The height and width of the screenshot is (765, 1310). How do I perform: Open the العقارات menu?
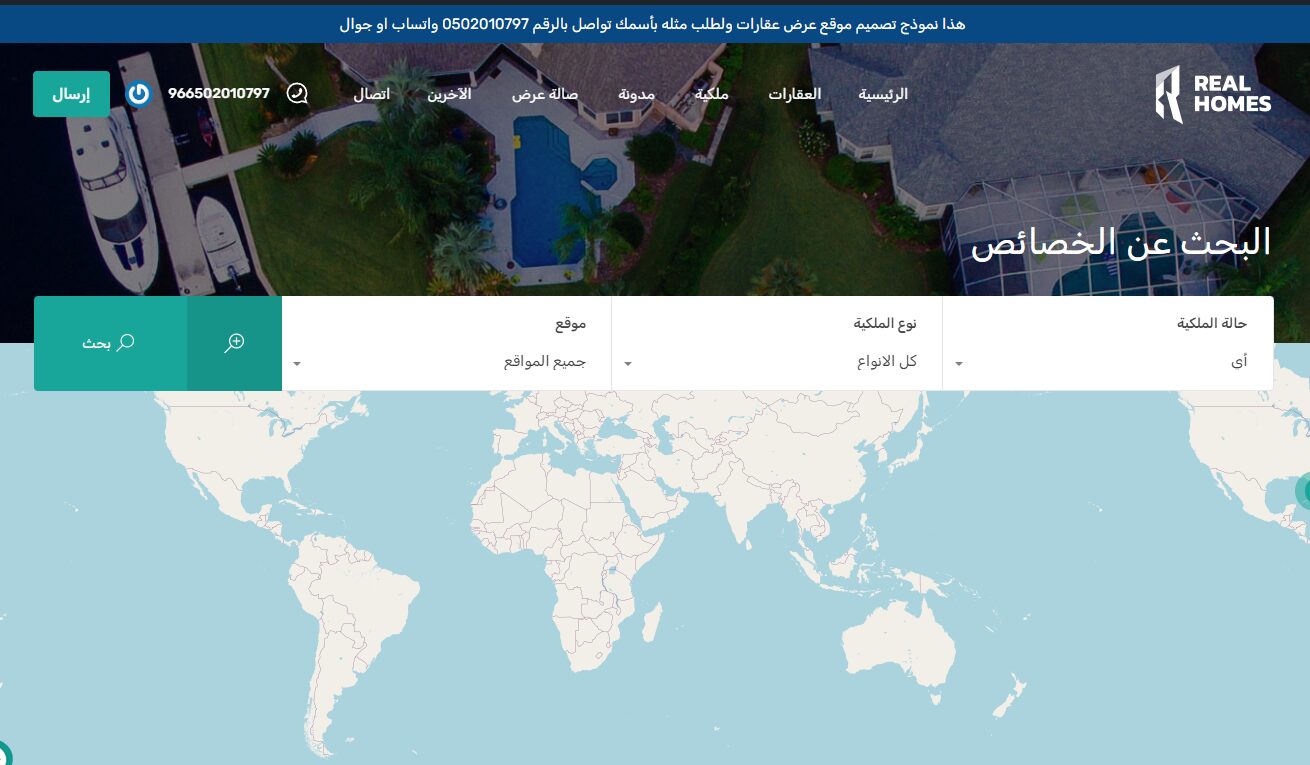pos(794,95)
